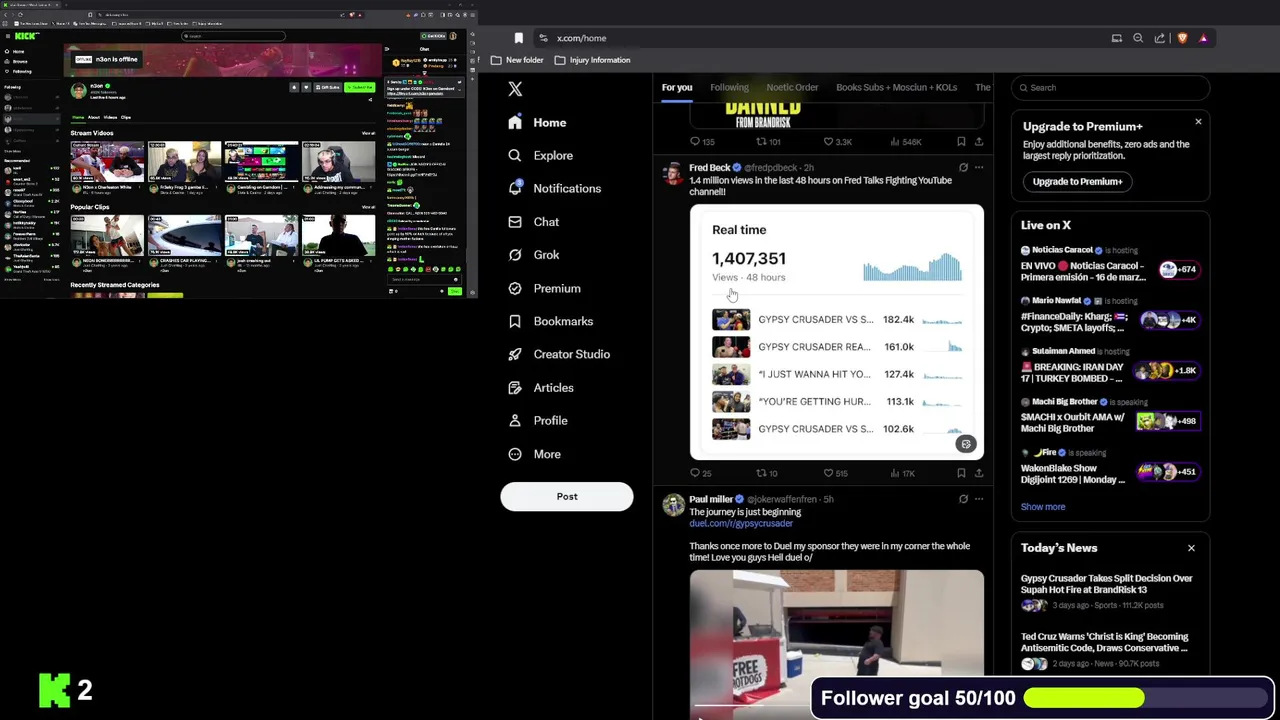The width and height of the screenshot is (1280, 720).
Task: Close the Today's News panel
Action: click(x=1191, y=548)
